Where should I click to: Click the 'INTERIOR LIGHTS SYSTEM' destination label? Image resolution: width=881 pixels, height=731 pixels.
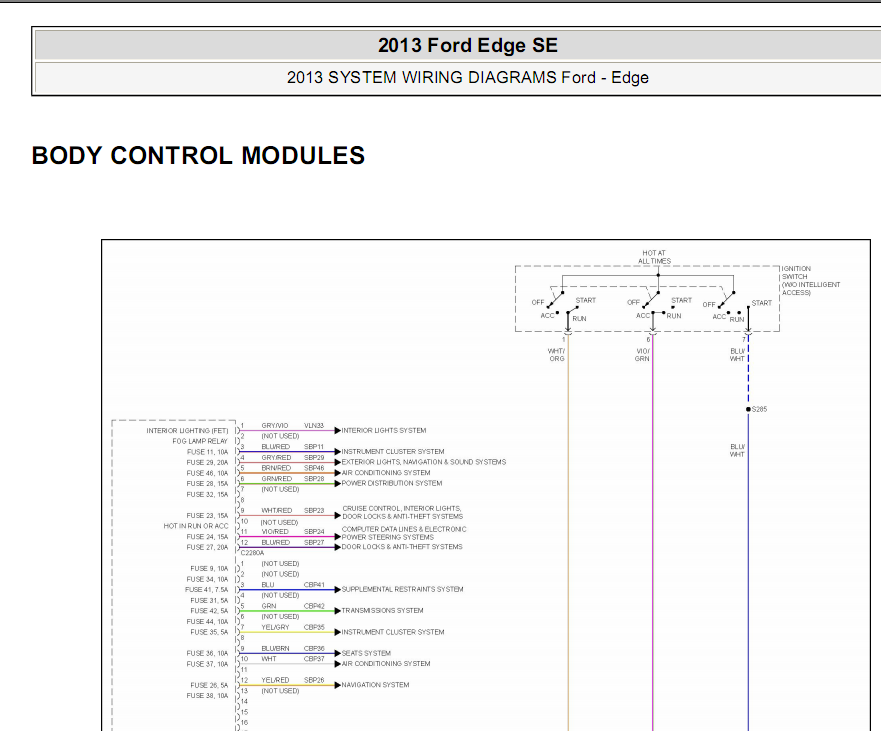tap(384, 430)
